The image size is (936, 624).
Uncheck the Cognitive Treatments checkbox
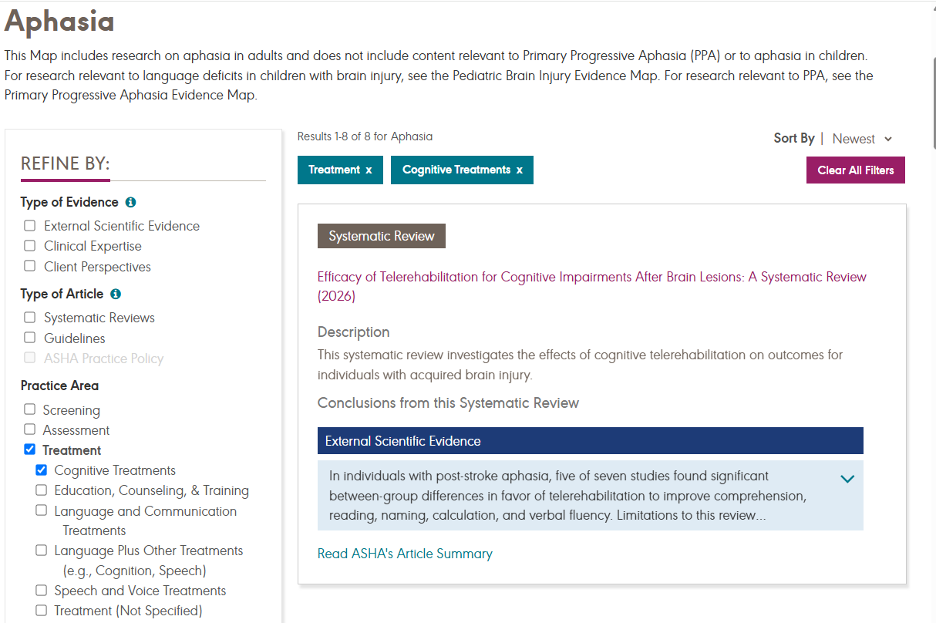[x=41, y=470]
